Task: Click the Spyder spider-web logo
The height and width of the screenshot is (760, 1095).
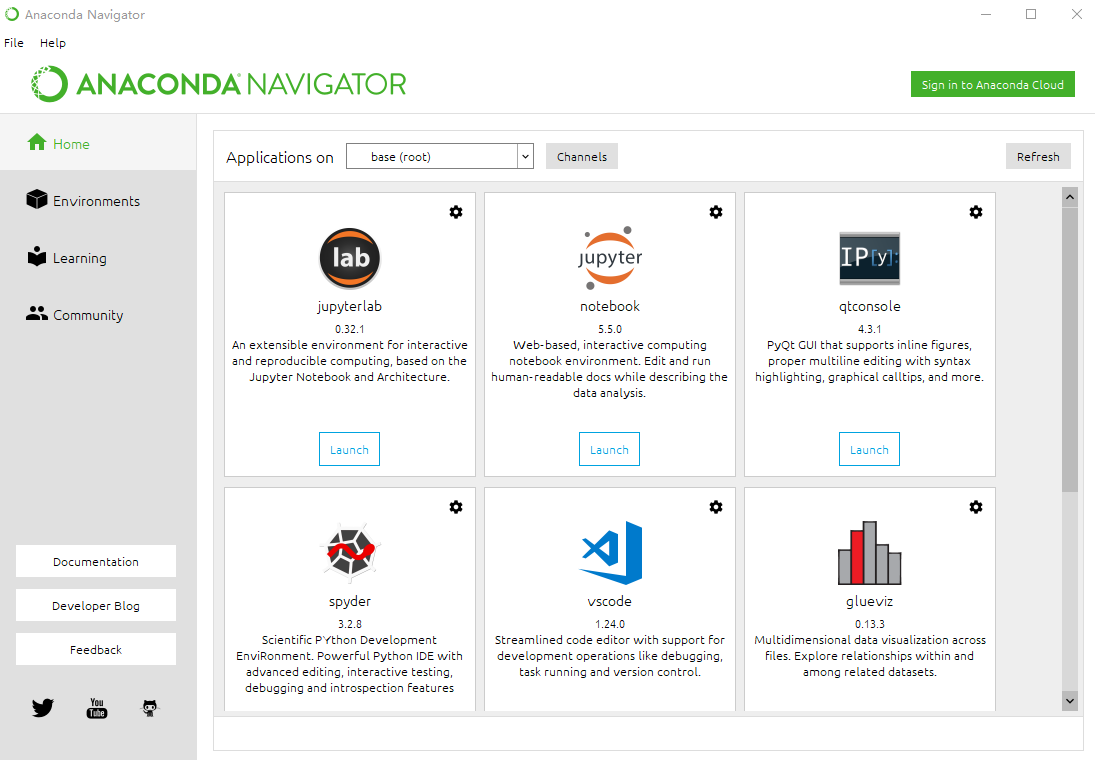Action: (350, 553)
